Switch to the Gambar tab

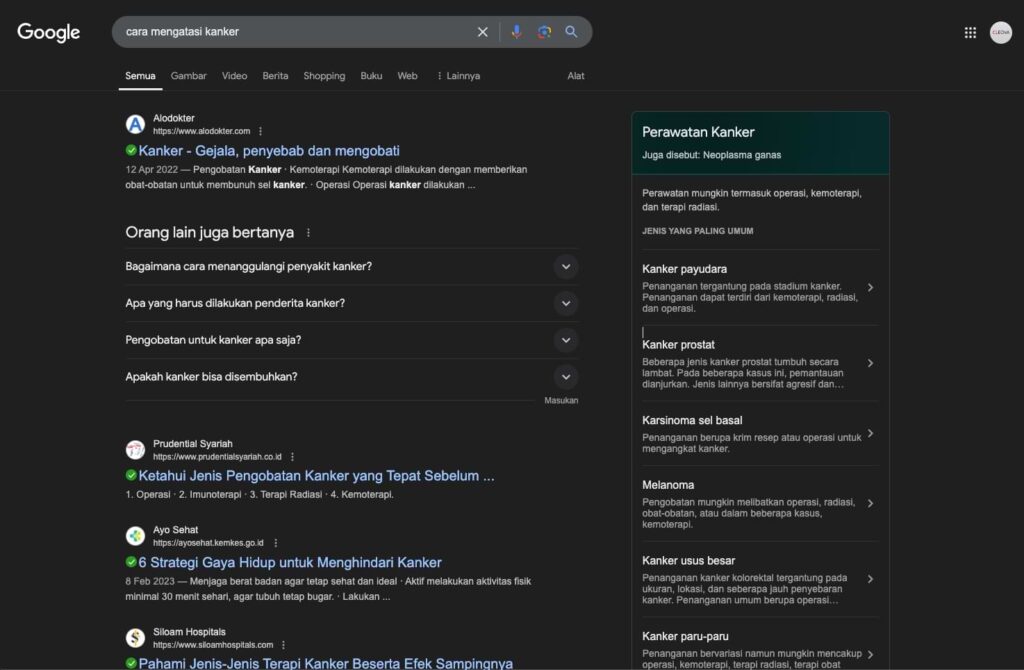[189, 76]
